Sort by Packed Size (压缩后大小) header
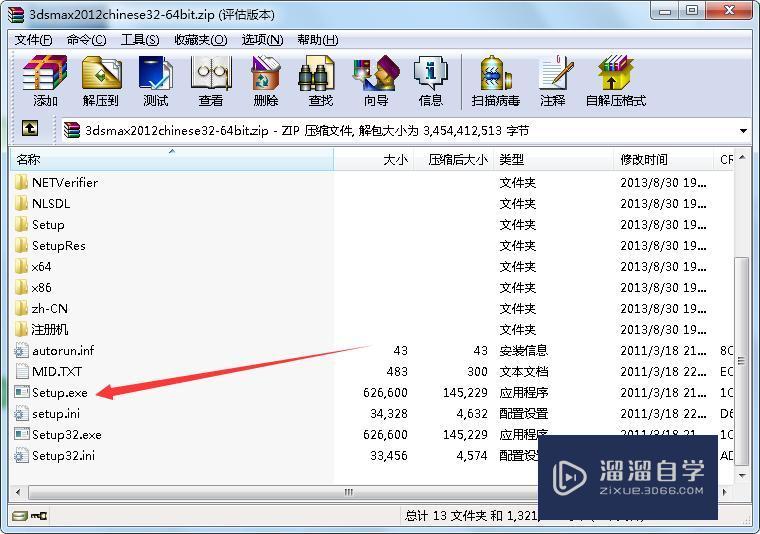The image size is (760, 534). [x=454, y=159]
